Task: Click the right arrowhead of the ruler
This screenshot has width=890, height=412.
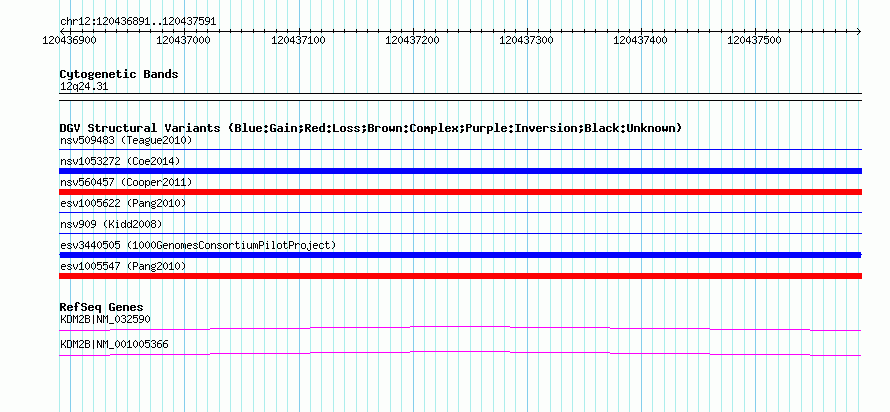Action: coord(859,31)
